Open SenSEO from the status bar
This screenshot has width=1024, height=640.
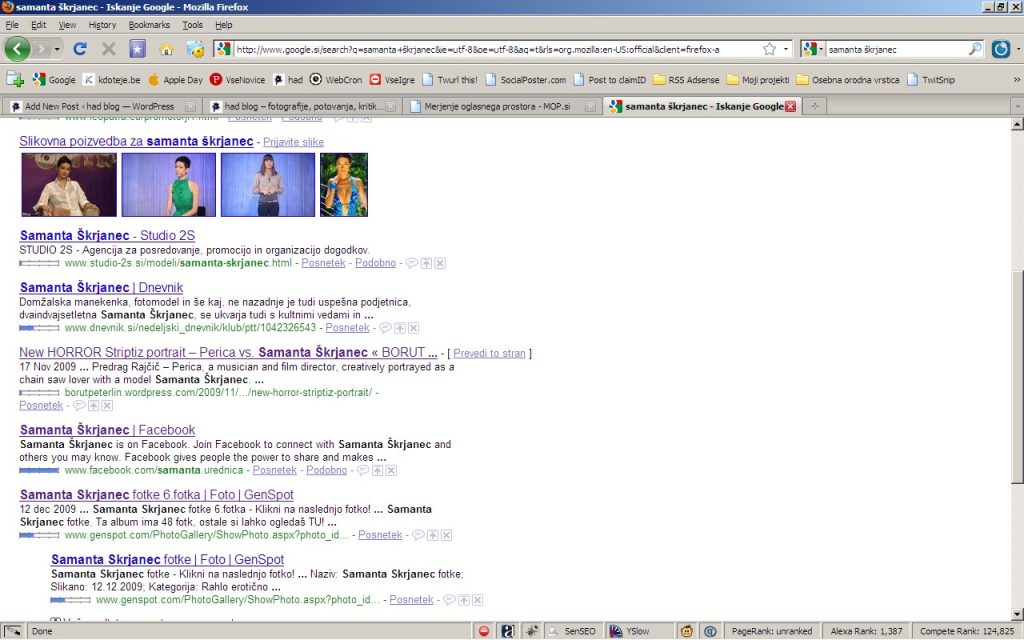click(x=572, y=631)
